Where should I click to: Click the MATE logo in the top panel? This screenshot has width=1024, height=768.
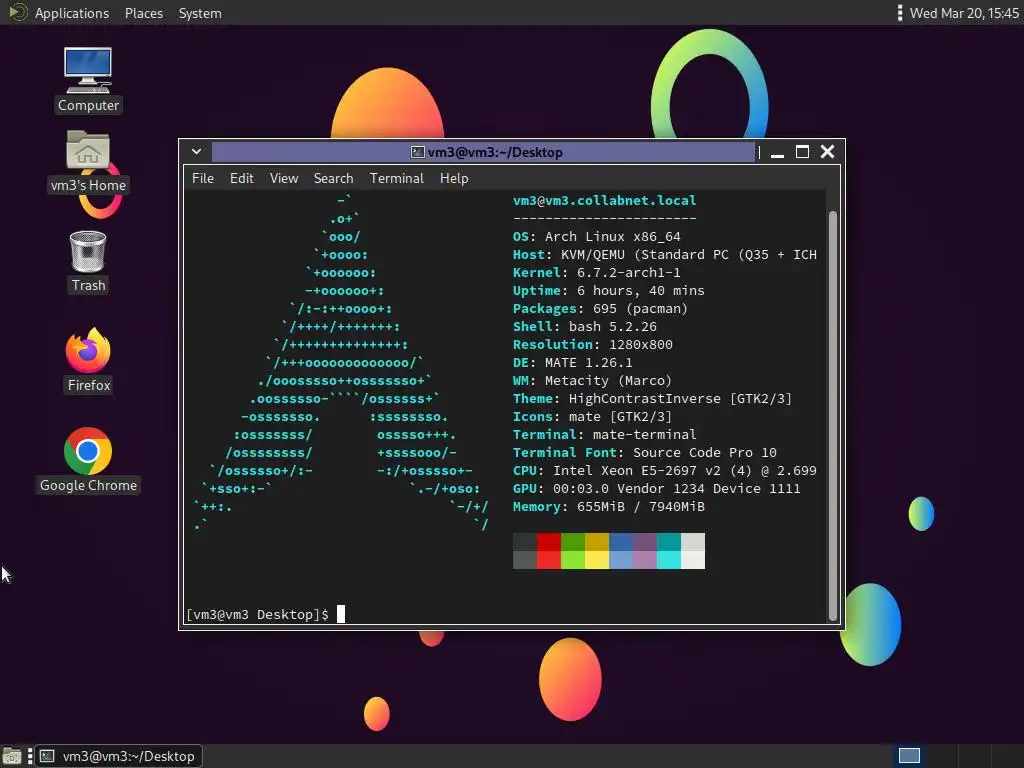18,12
